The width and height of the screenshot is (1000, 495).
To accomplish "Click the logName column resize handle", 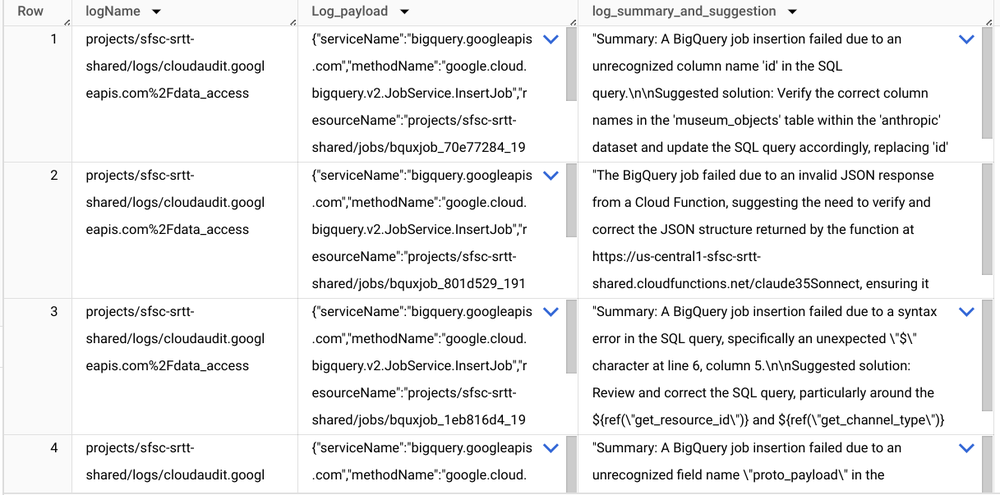I will pyautogui.click(x=293, y=22).
